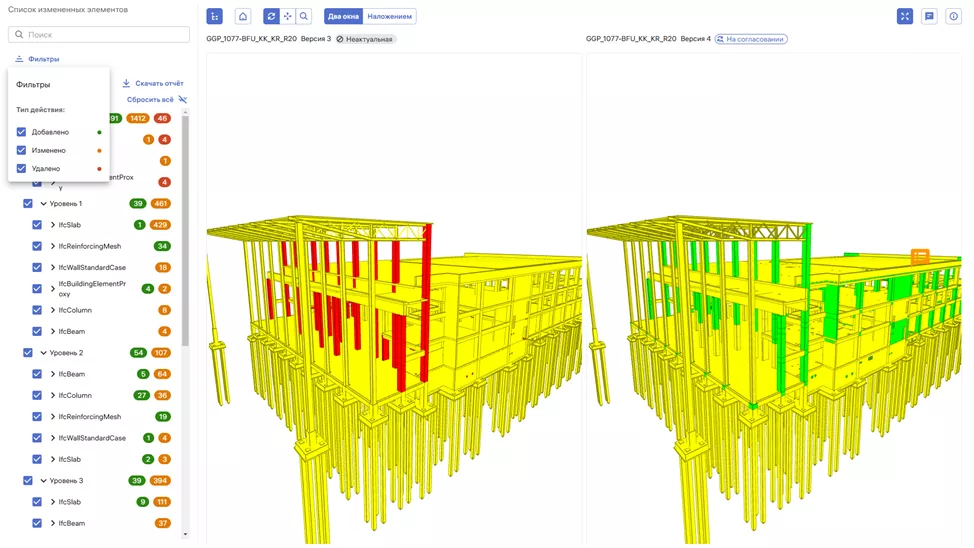Click the orange annotation marker on model
The height and width of the screenshot is (548, 974).
[x=920, y=257]
